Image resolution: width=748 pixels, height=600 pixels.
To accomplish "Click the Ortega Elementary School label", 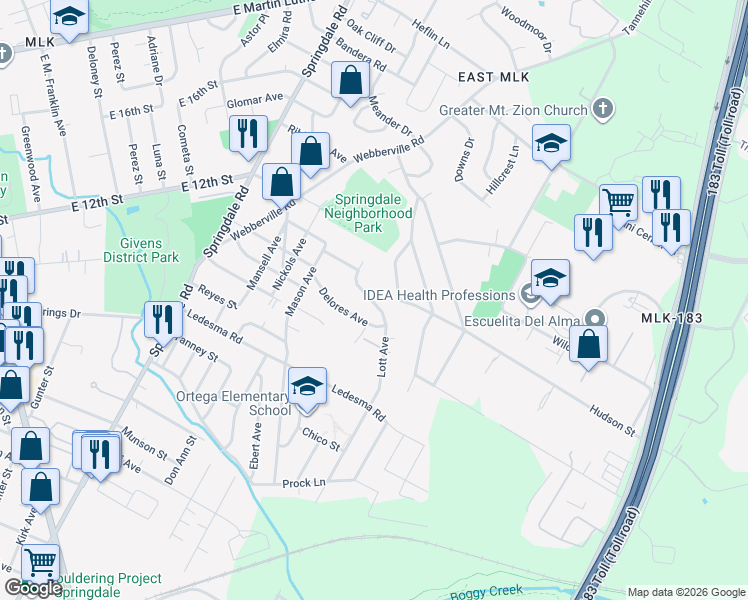I will click(234, 403).
